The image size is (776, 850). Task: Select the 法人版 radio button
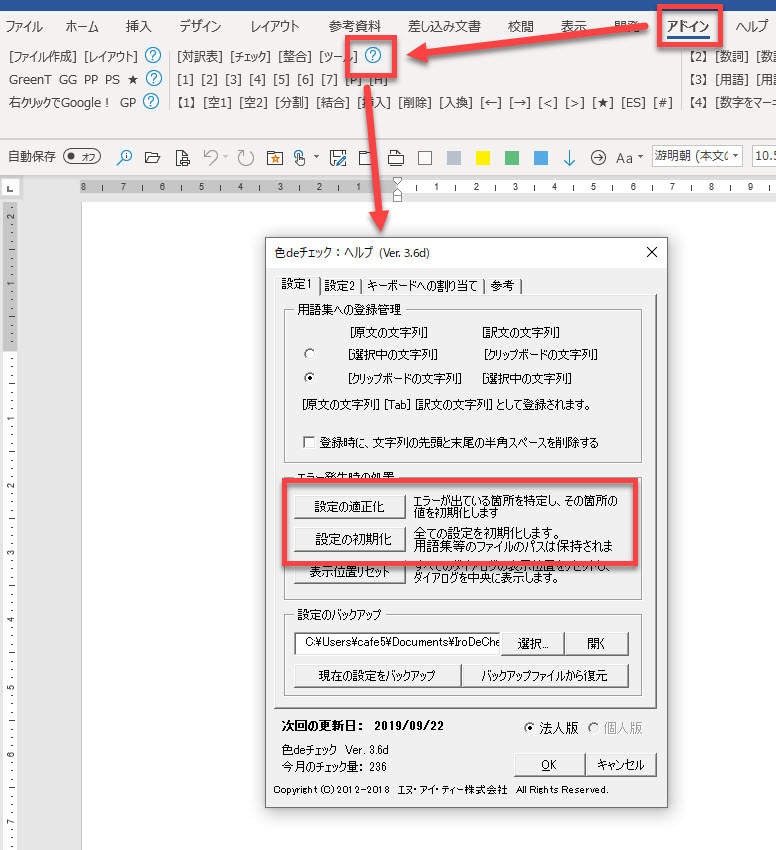pyautogui.click(x=530, y=728)
